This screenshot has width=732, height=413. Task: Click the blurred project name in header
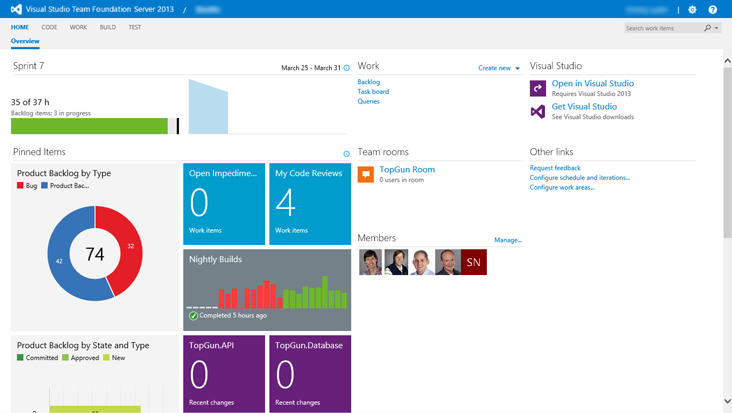(x=208, y=9)
